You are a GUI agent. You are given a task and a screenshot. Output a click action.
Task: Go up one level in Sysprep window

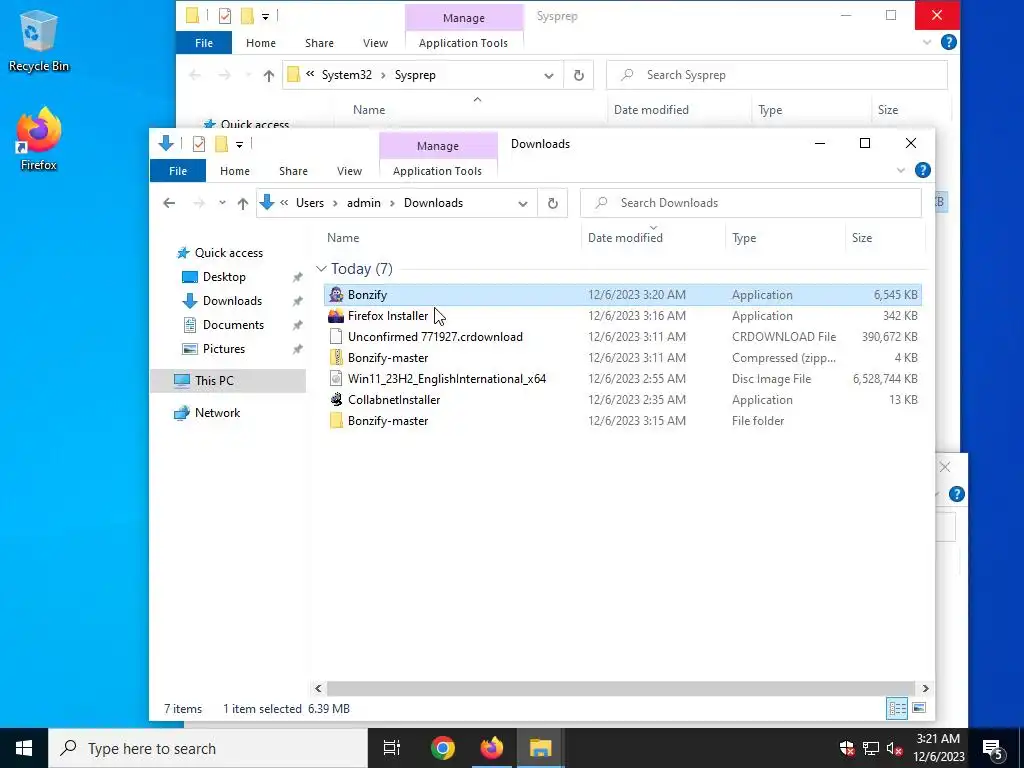(x=268, y=75)
